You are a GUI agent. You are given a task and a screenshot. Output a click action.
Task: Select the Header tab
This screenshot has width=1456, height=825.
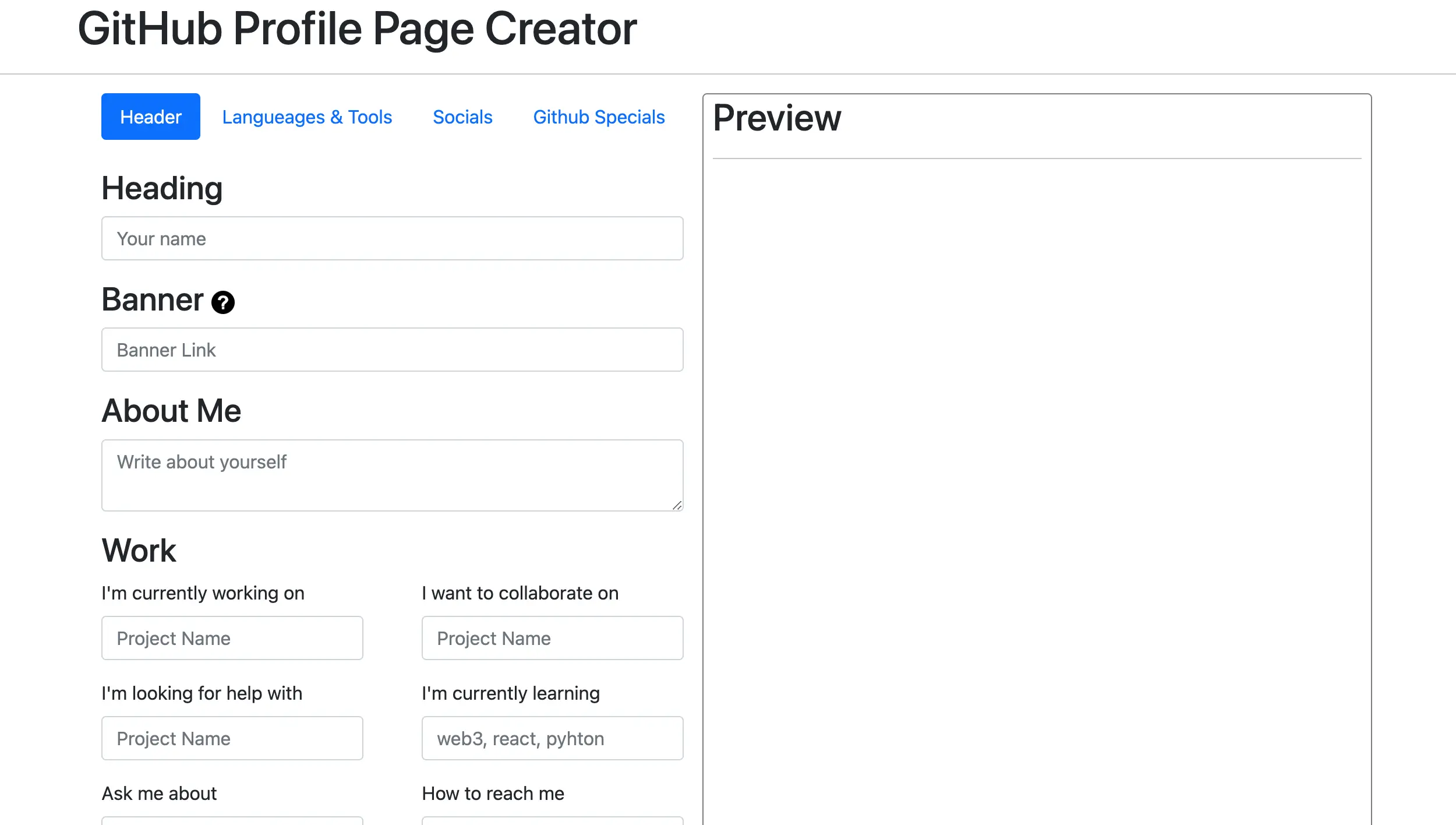(151, 117)
